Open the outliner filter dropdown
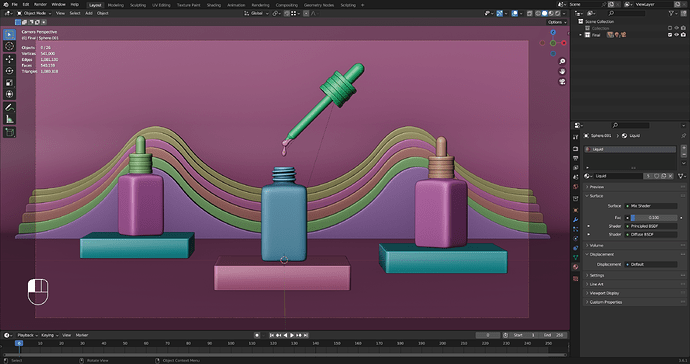The image size is (690, 364). point(673,14)
